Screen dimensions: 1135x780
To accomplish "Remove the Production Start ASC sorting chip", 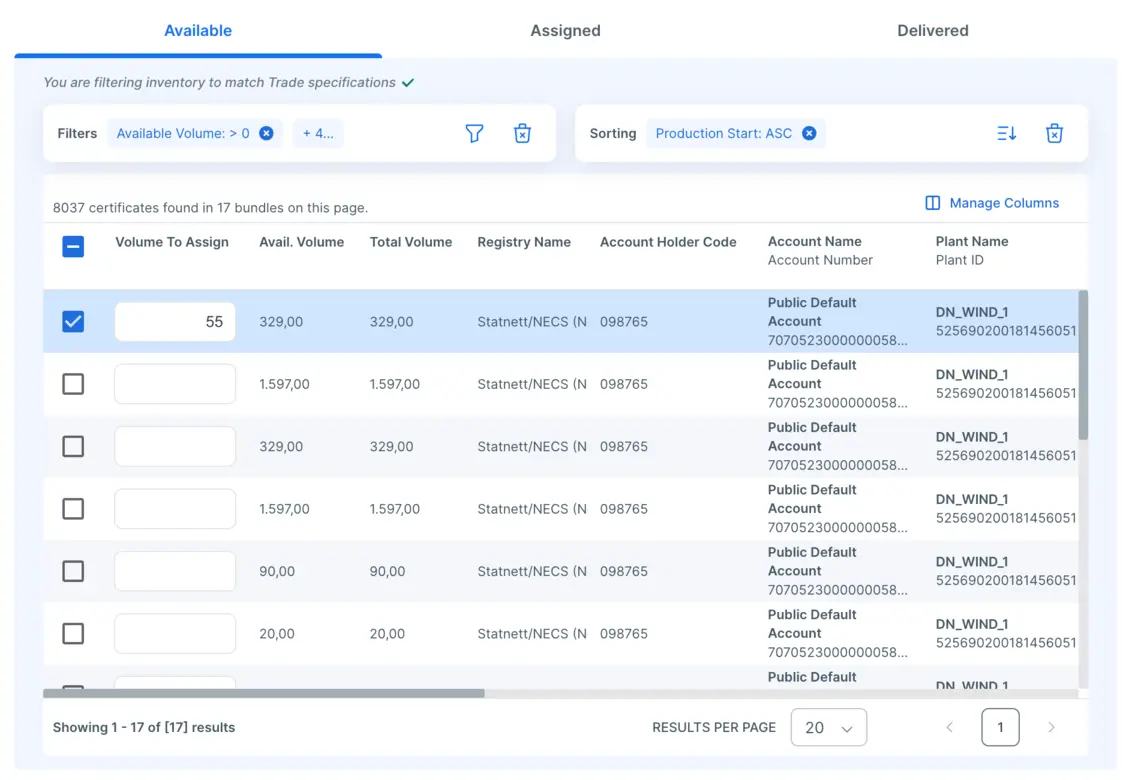I will pos(809,133).
